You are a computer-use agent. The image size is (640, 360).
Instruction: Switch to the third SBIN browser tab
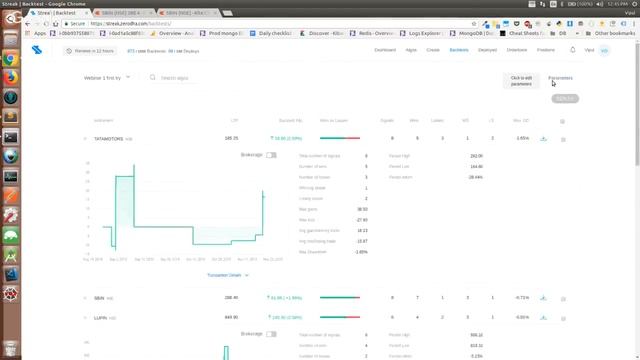(x=188, y=13)
